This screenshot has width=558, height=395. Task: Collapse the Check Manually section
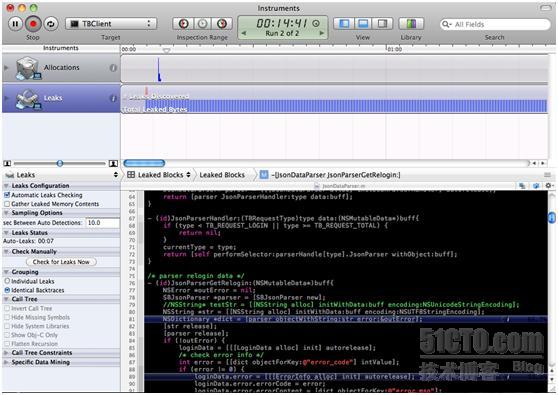point(6,252)
